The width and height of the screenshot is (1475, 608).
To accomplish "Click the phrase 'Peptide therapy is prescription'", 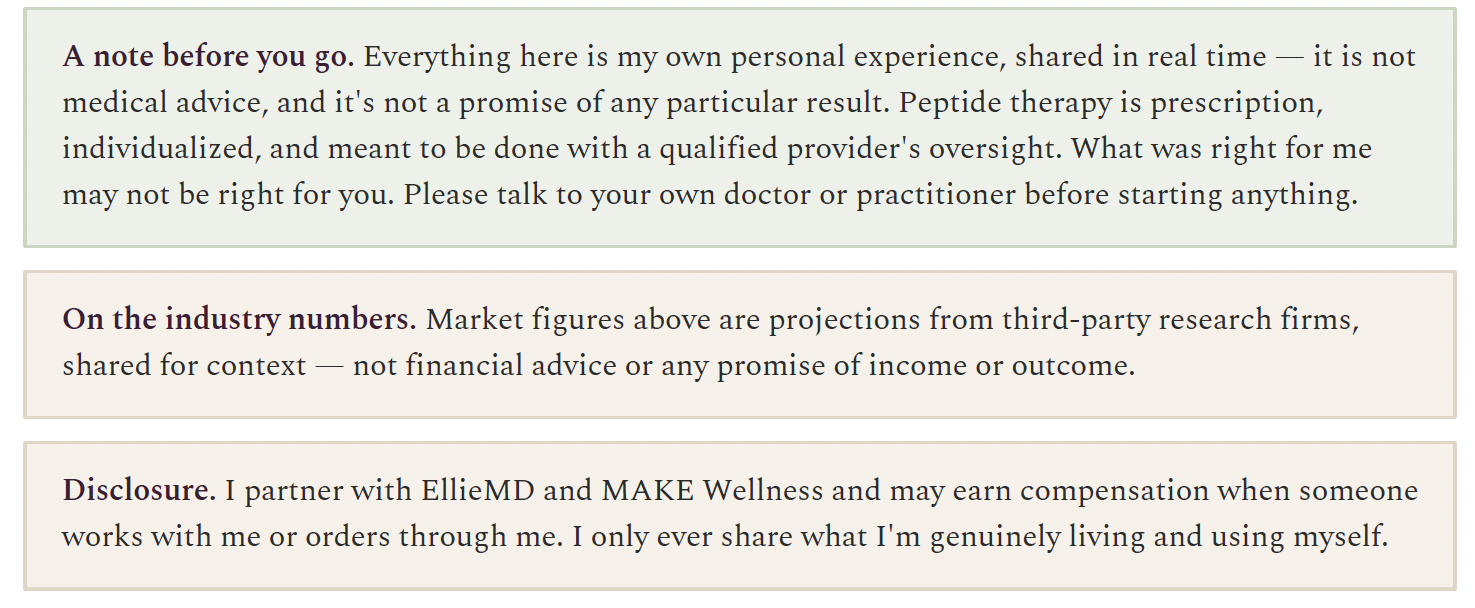I will (1096, 103).
